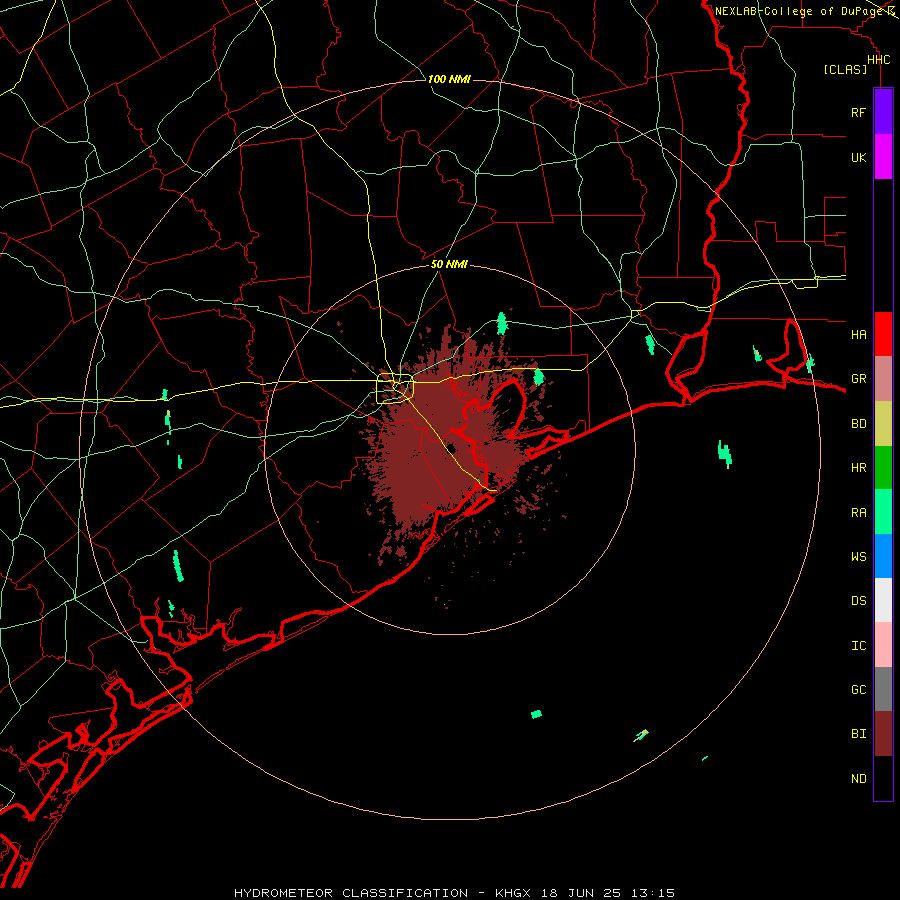
Task: Select the GR pink legend swatch
Action: [x=883, y=379]
